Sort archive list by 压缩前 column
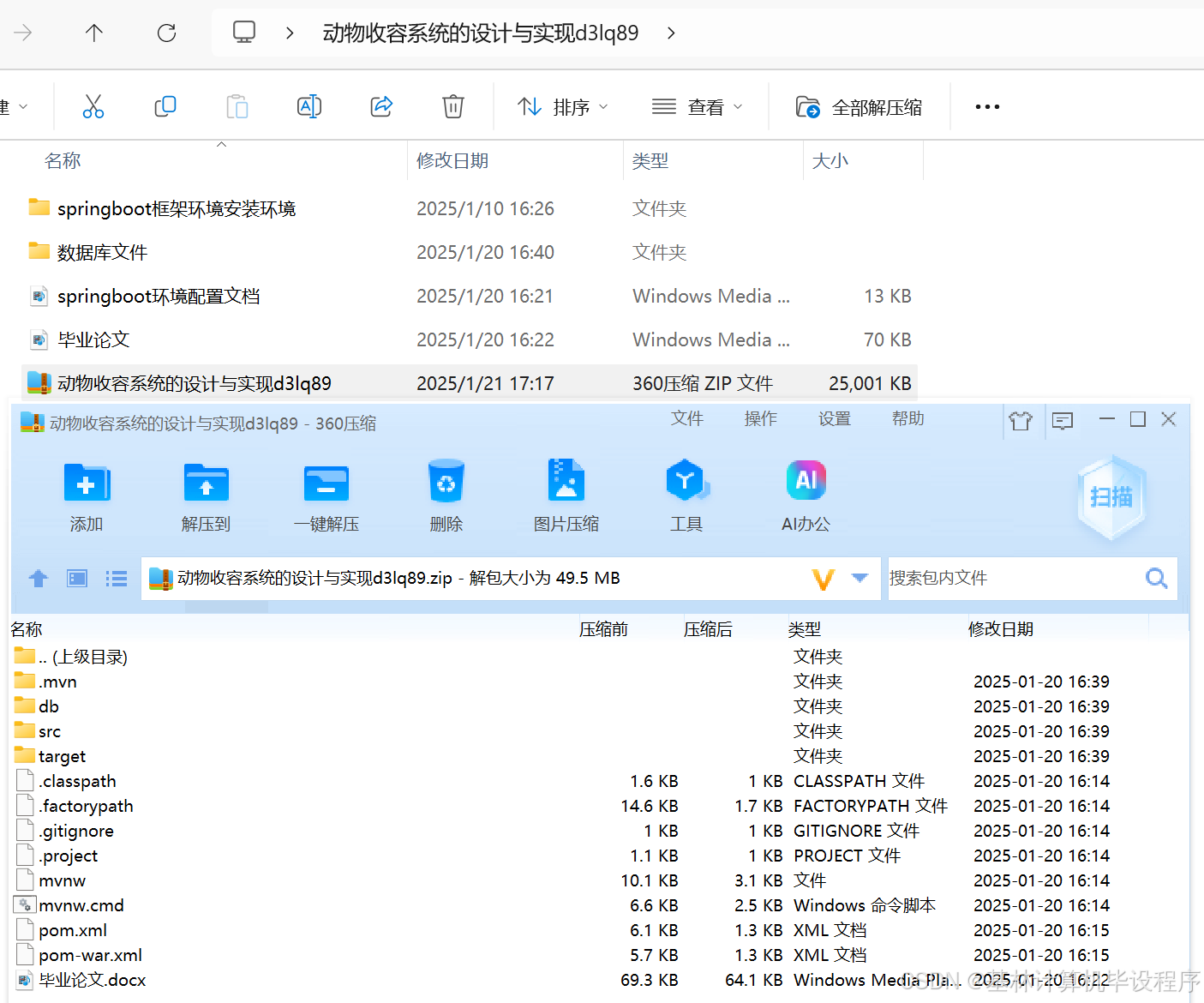Screen dimensions: 1204x1003 603,629
